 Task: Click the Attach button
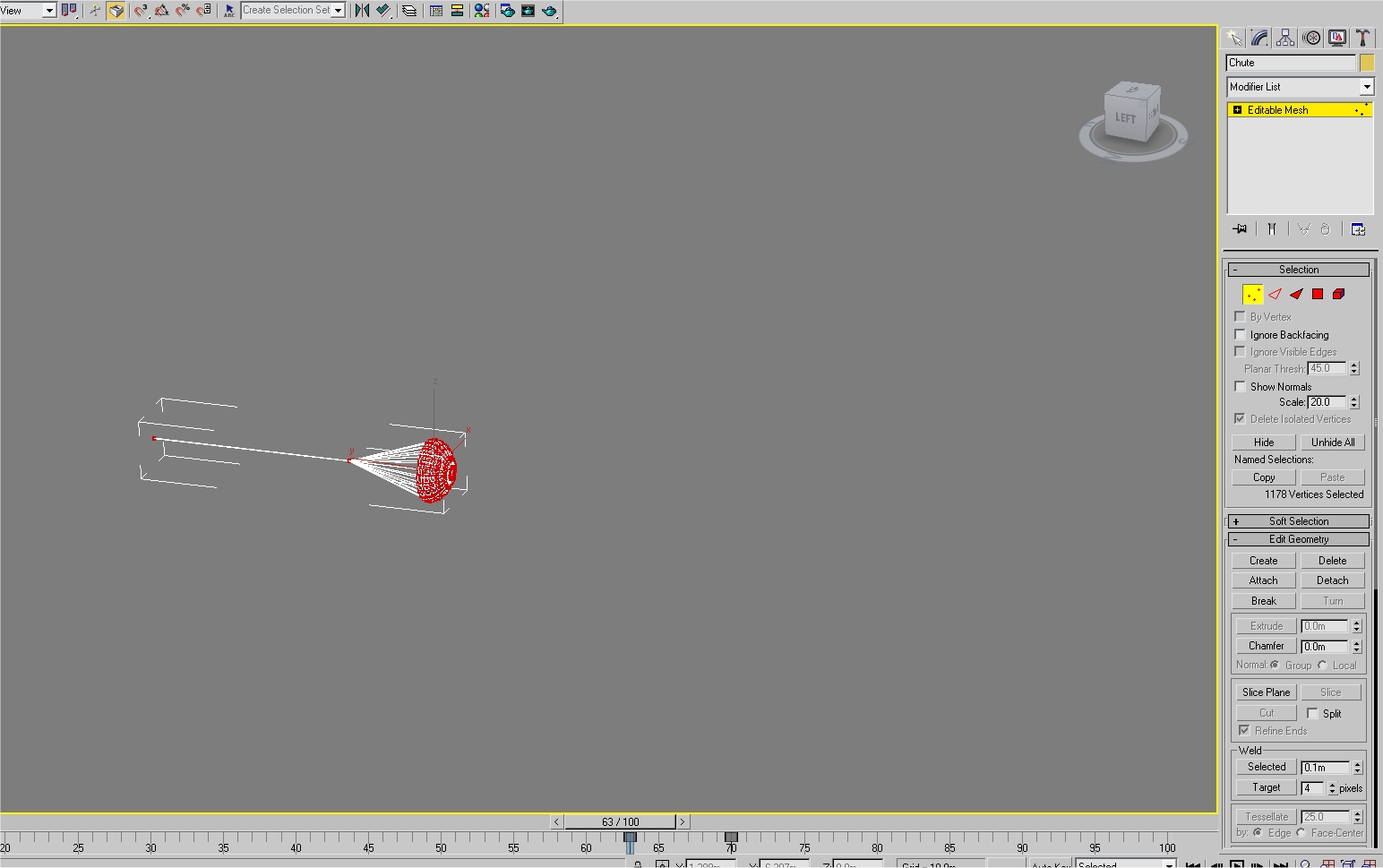(x=1264, y=580)
